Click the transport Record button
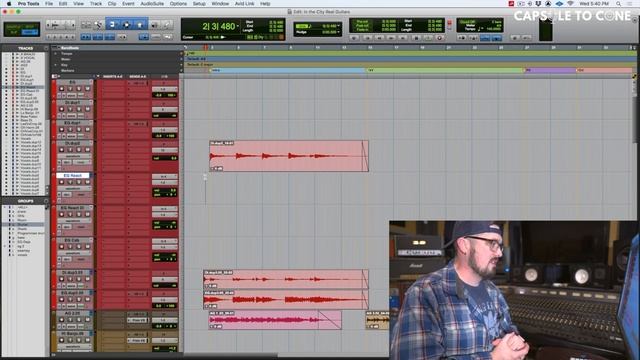This screenshot has width=640, height=360. click(440, 38)
